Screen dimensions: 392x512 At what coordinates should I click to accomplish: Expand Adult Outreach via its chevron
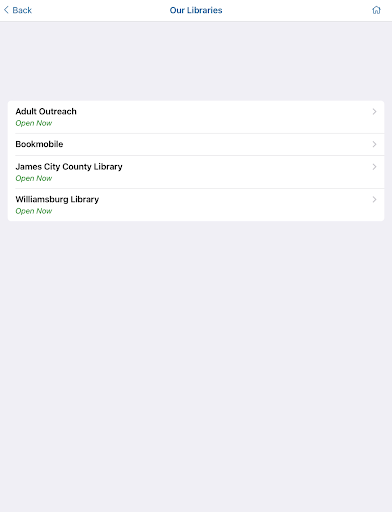tap(374, 112)
